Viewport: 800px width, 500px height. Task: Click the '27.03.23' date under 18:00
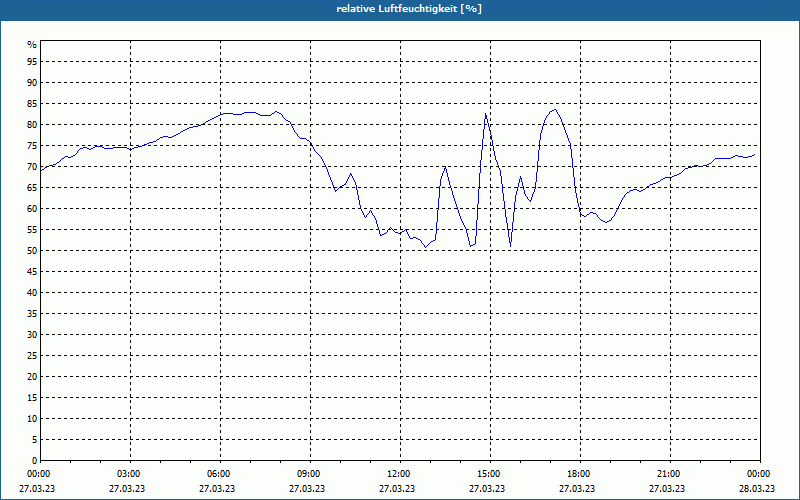coord(577,488)
